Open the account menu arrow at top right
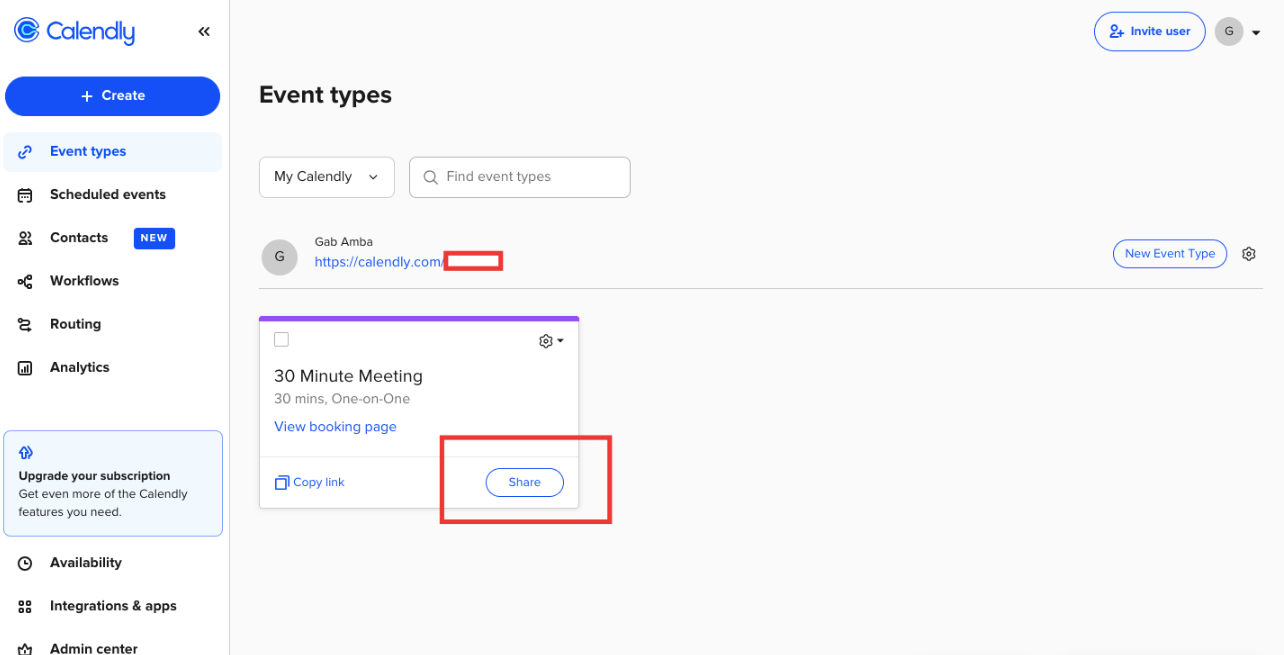The width and height of the screenshot is (1284, 655). [1256, 32]
